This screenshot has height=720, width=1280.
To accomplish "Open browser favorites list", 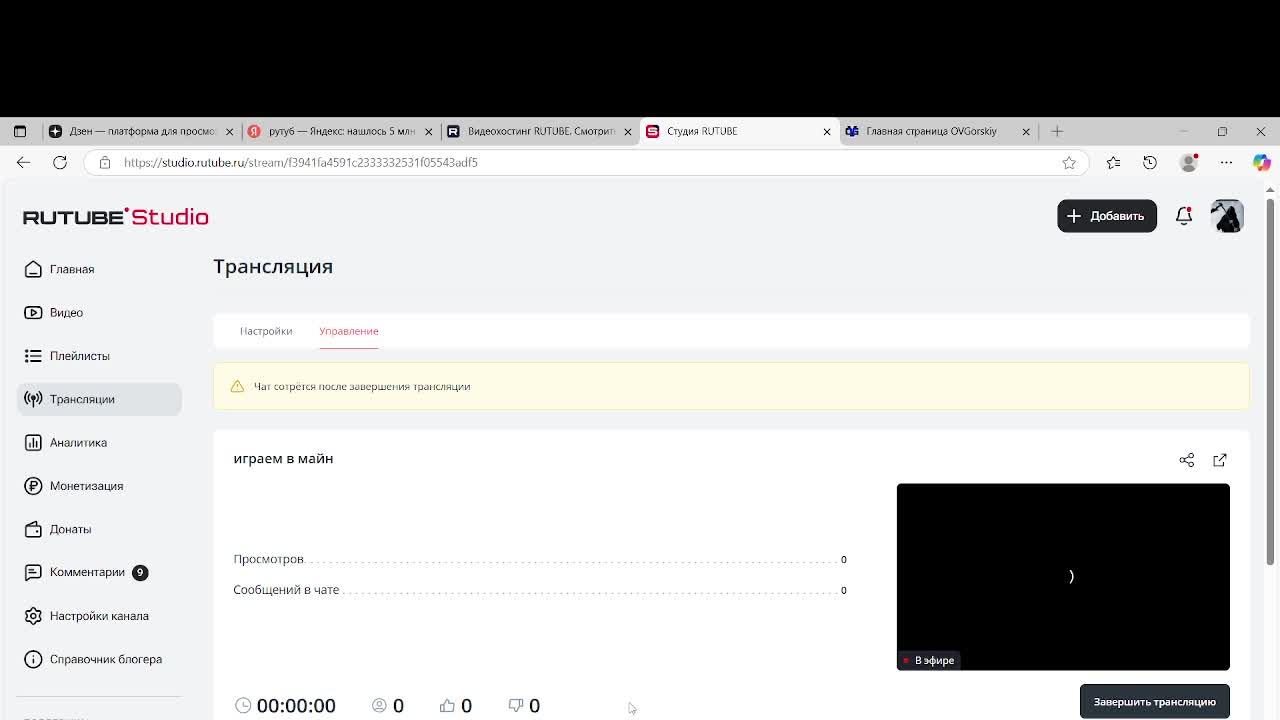I will pos(1113,162).
